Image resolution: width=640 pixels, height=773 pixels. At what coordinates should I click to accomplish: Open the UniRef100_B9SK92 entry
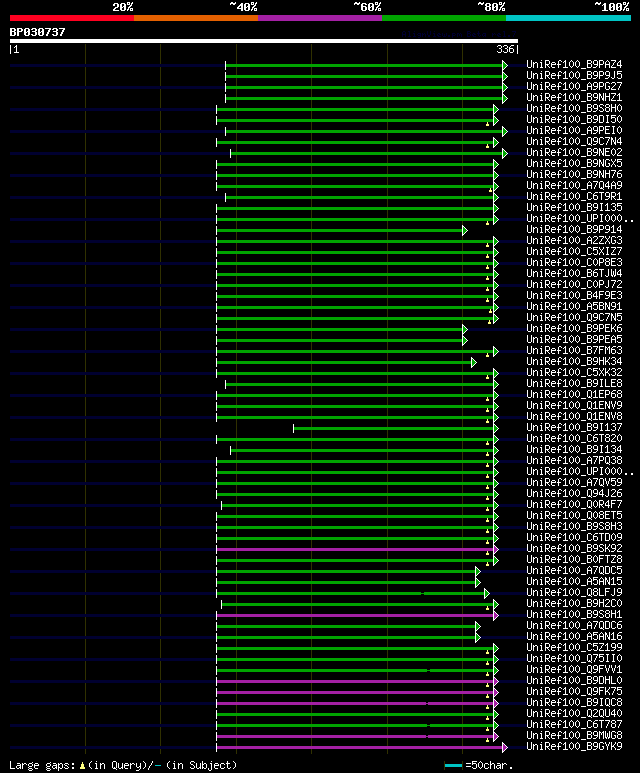pyautogui.click(x=574, y=549)
